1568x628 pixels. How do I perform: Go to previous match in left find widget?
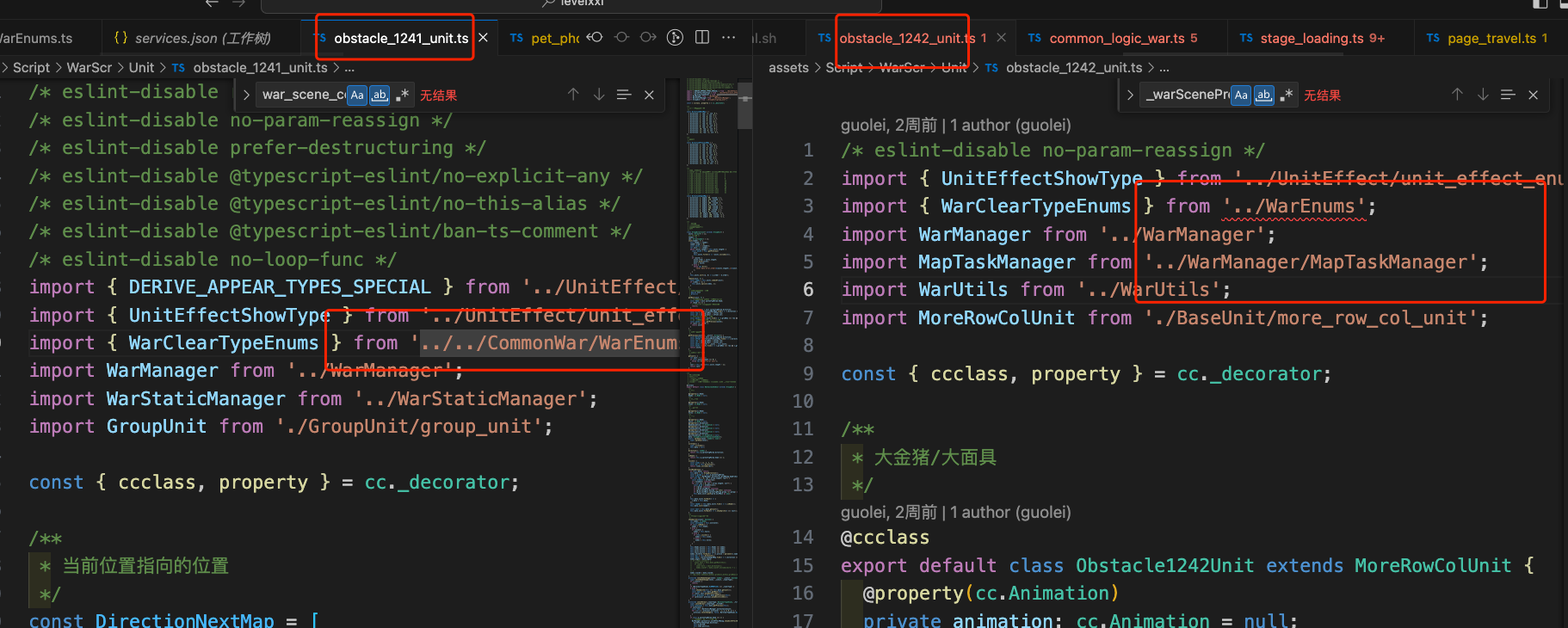click(x=573, y=95)
